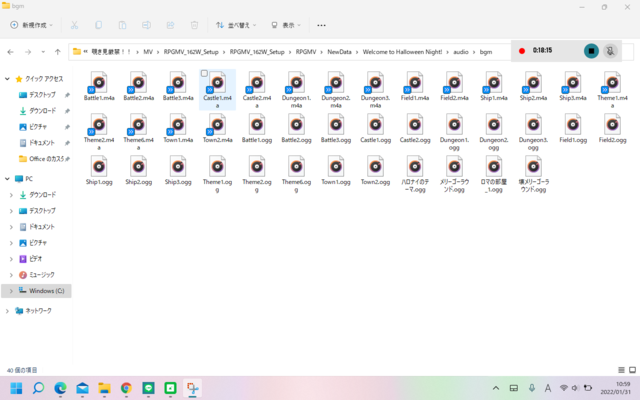Select file Dungeon3.ogg
The height and width of the screenshot is (400, 640).
point(533,132)
